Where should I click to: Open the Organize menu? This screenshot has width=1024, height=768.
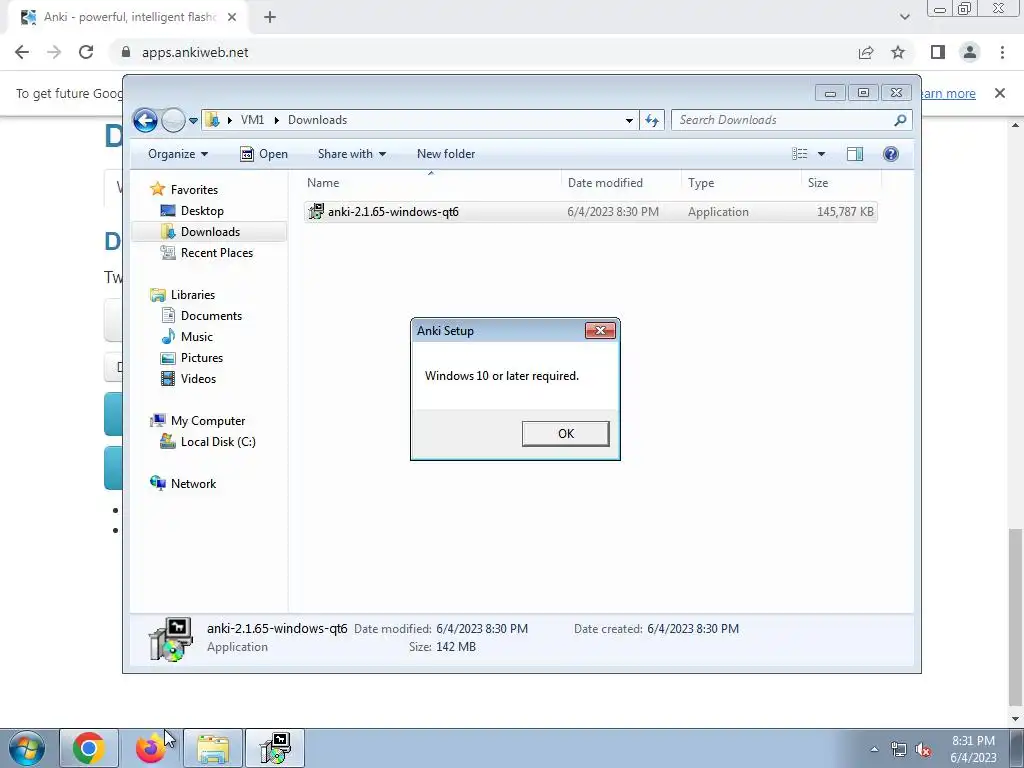pyautogui.click(x=178, y=154)
